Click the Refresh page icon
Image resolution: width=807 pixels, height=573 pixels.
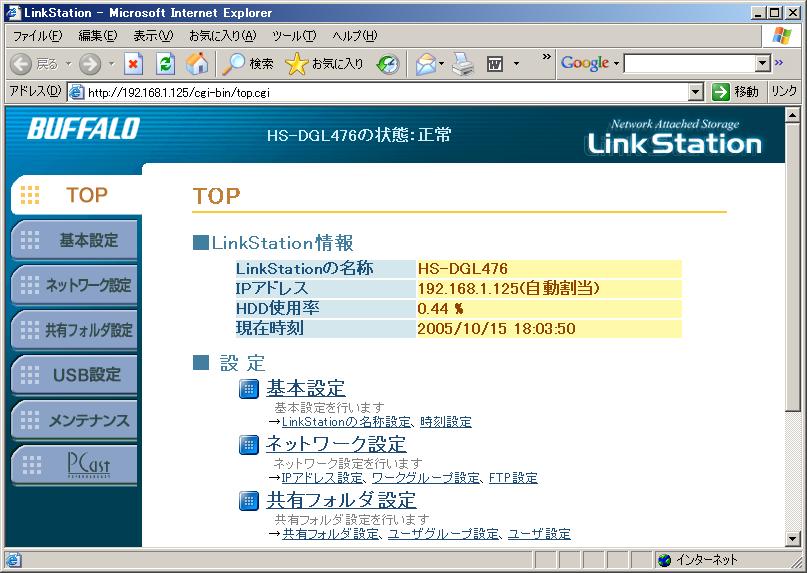[x=166, y=64]
